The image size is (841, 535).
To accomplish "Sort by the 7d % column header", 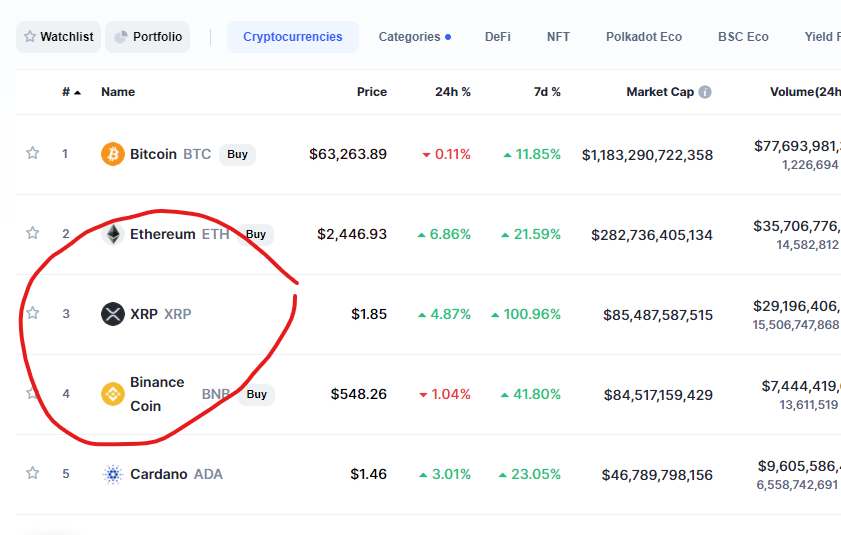I will [x=547, y=92].
